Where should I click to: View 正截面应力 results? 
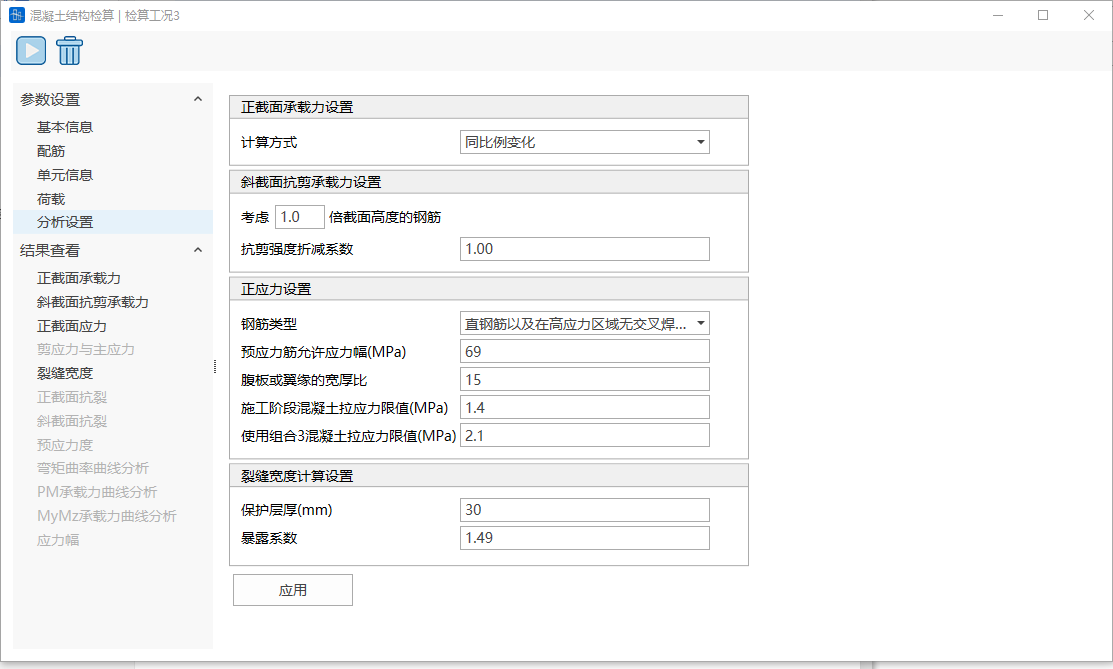point(72,326)
